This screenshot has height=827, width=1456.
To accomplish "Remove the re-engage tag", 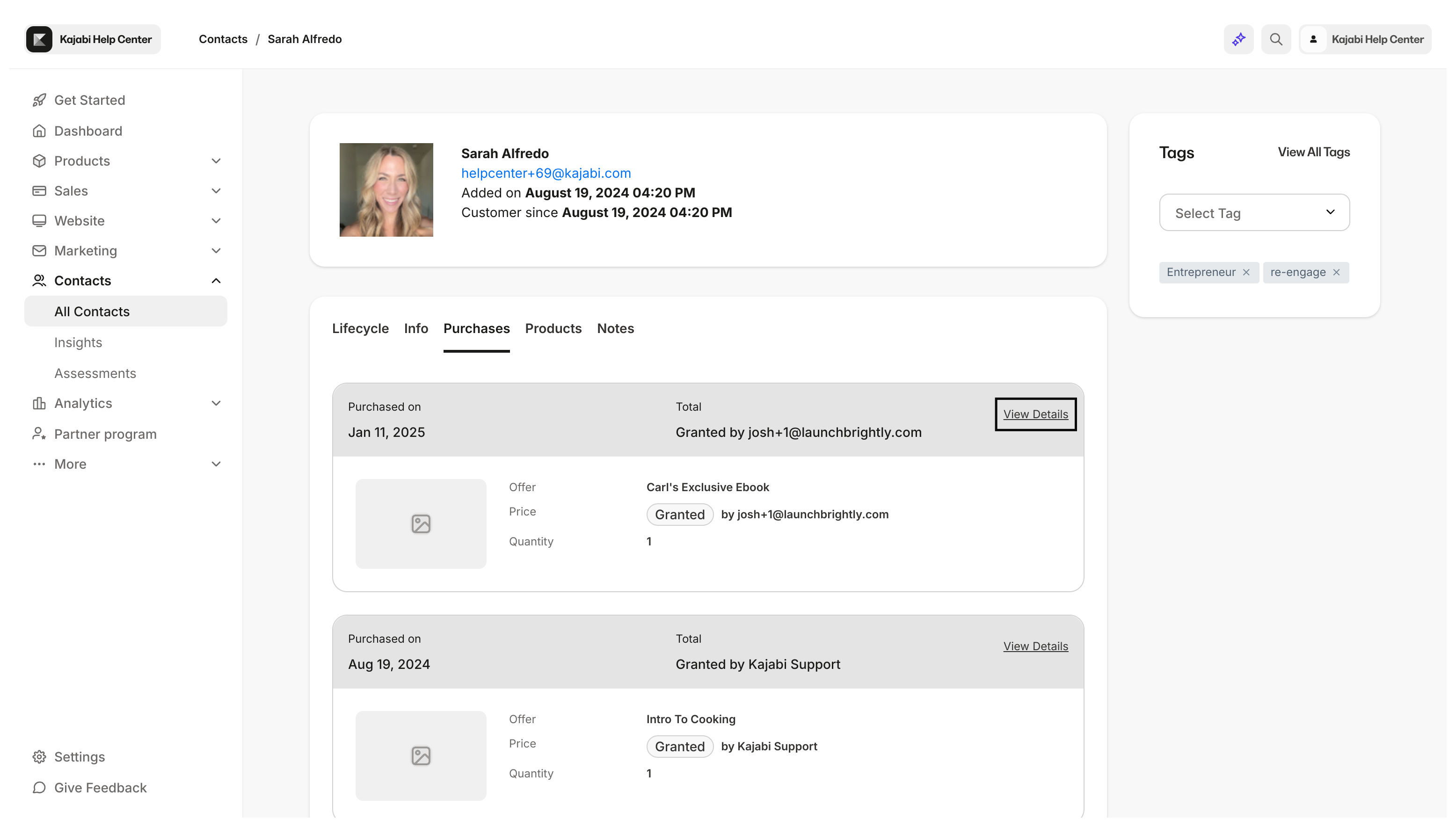I will click(x=1336, y=272).
